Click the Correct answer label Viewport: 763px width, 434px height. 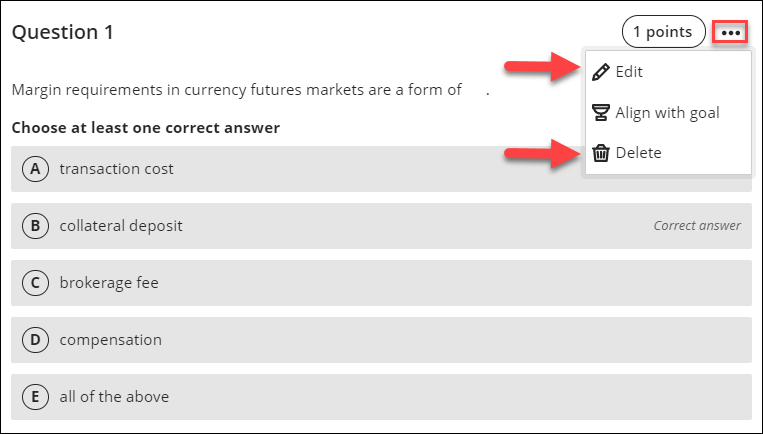(x=697, y=226)
